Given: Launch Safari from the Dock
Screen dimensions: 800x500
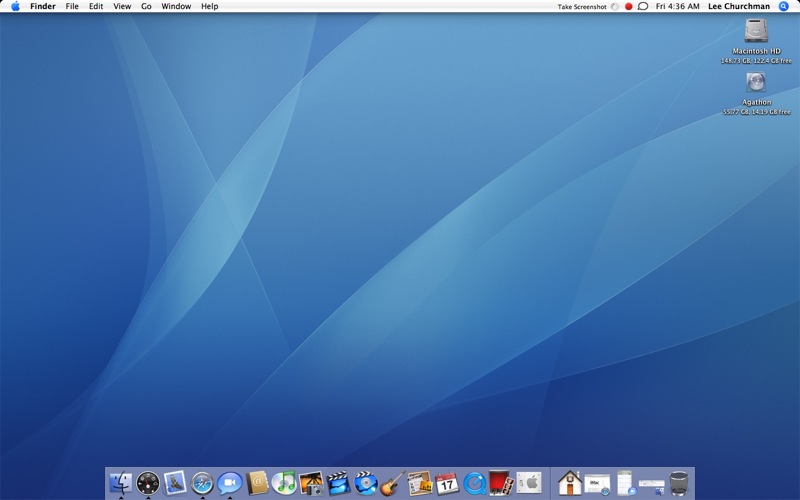Looking at the screenshot, I should coord(203,483).
